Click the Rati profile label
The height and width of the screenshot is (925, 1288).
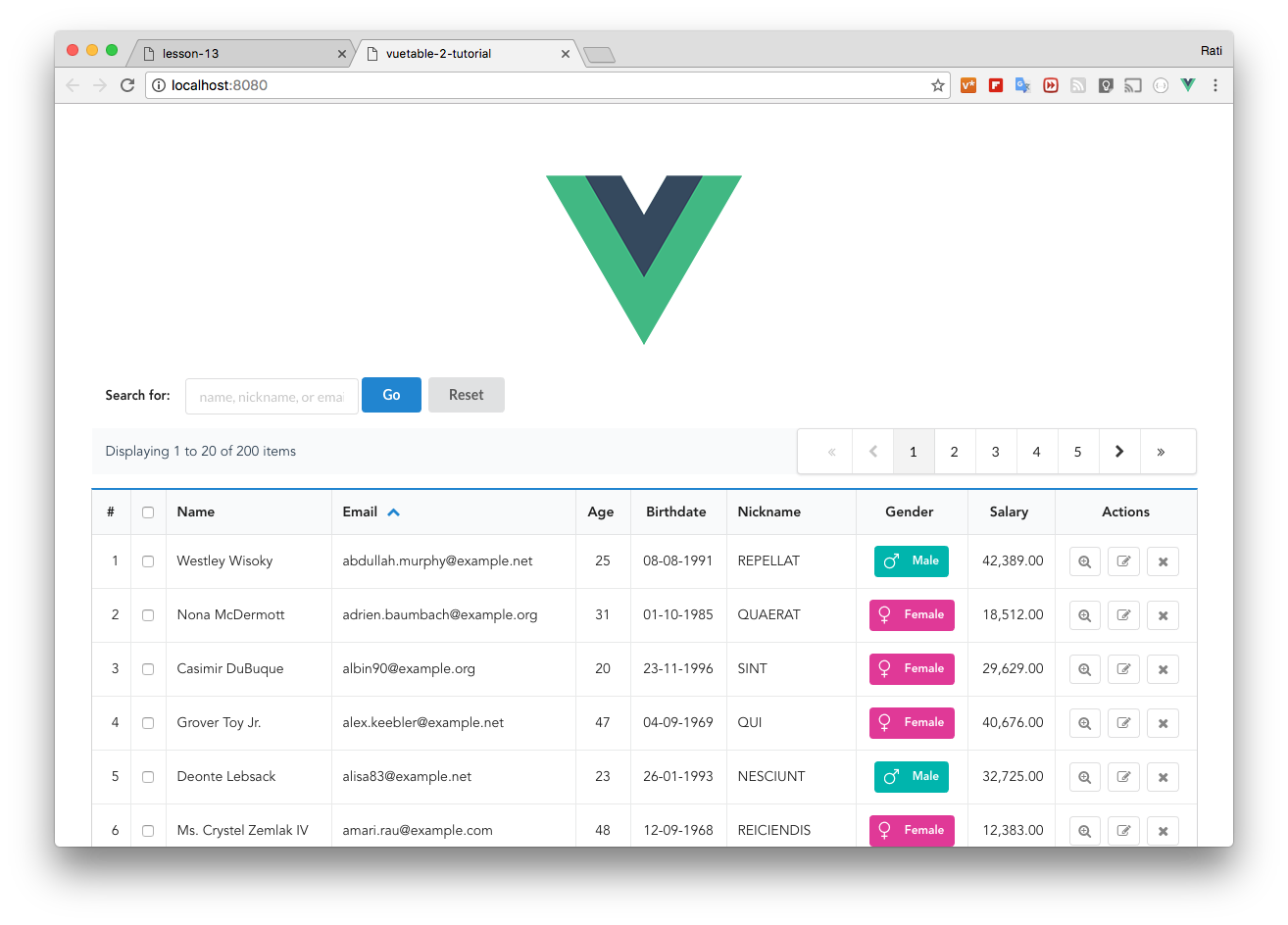coord(1212,51)
